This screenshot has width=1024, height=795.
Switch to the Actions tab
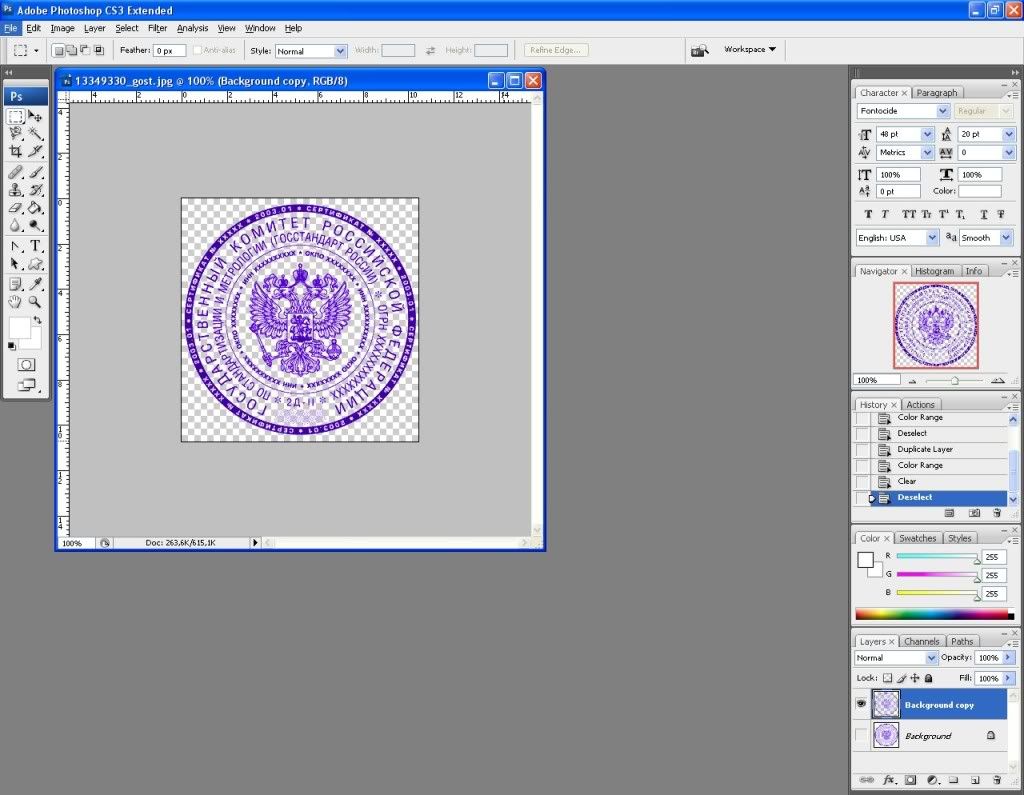(920, 405)
